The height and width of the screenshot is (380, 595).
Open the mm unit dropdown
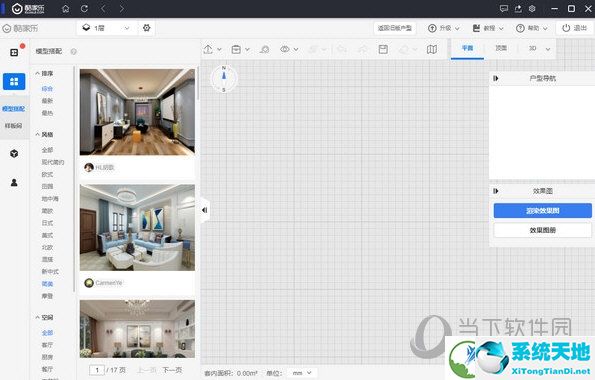pos(302,373)
